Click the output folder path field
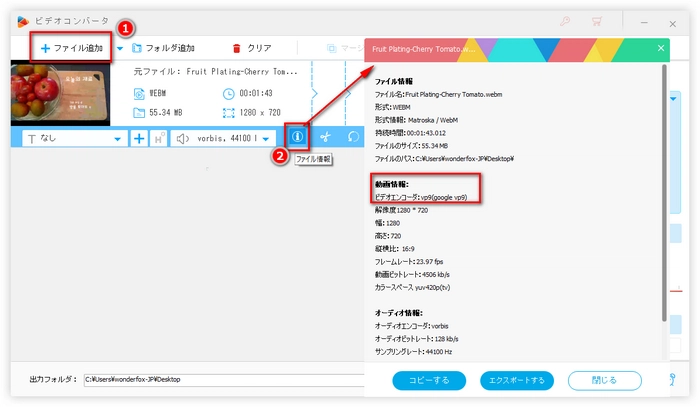The width and height of the screenshot is (700, 407). tap(220, 379)
